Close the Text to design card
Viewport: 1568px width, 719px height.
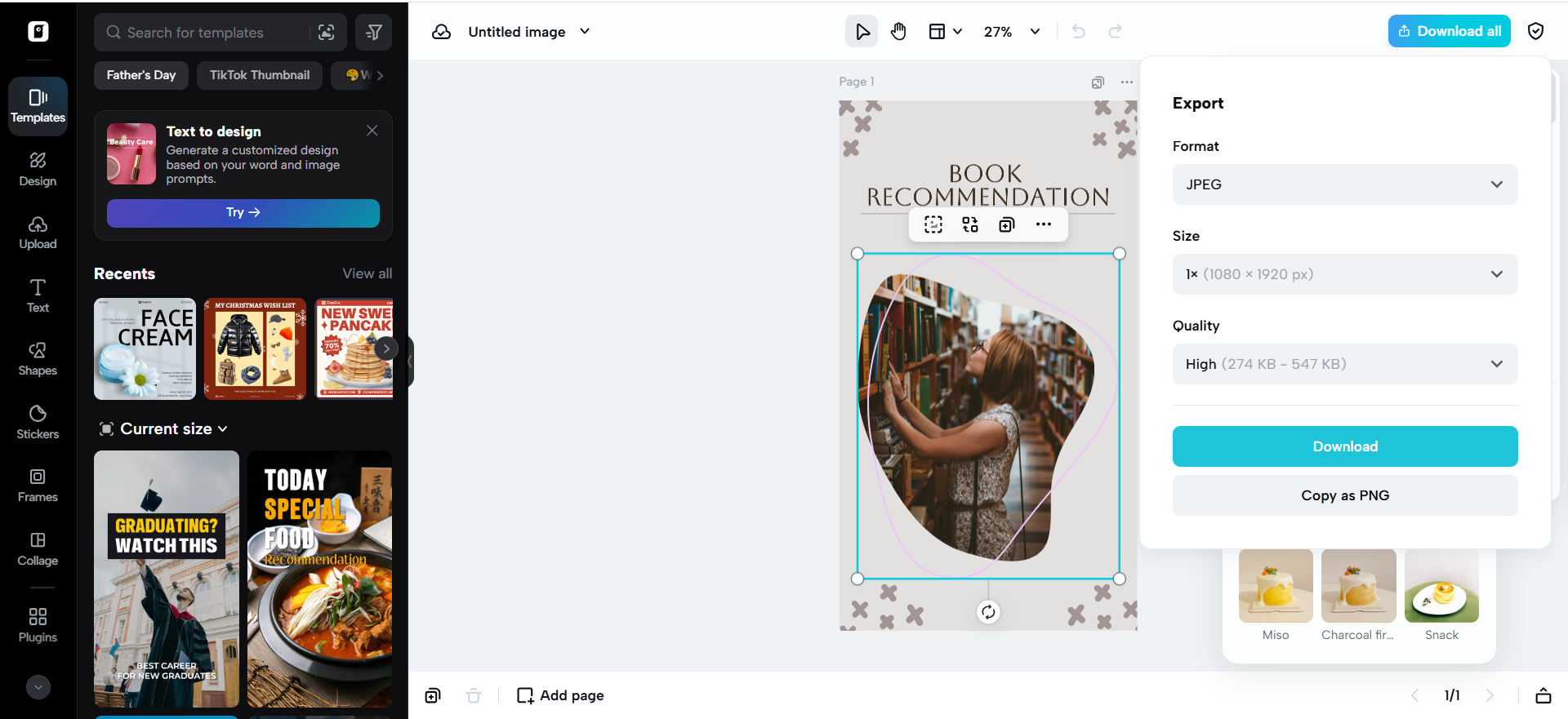click(372, 131)
